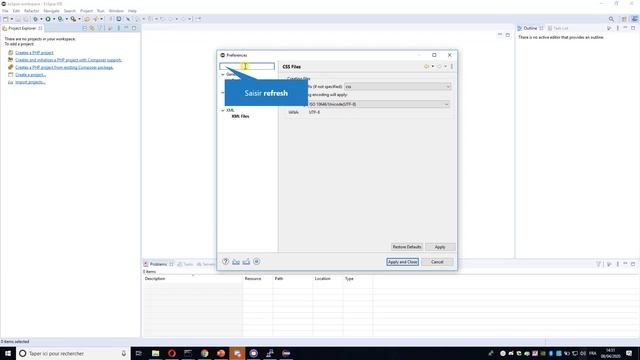Open the File menu
640x360 pixels.
[5, 11]
